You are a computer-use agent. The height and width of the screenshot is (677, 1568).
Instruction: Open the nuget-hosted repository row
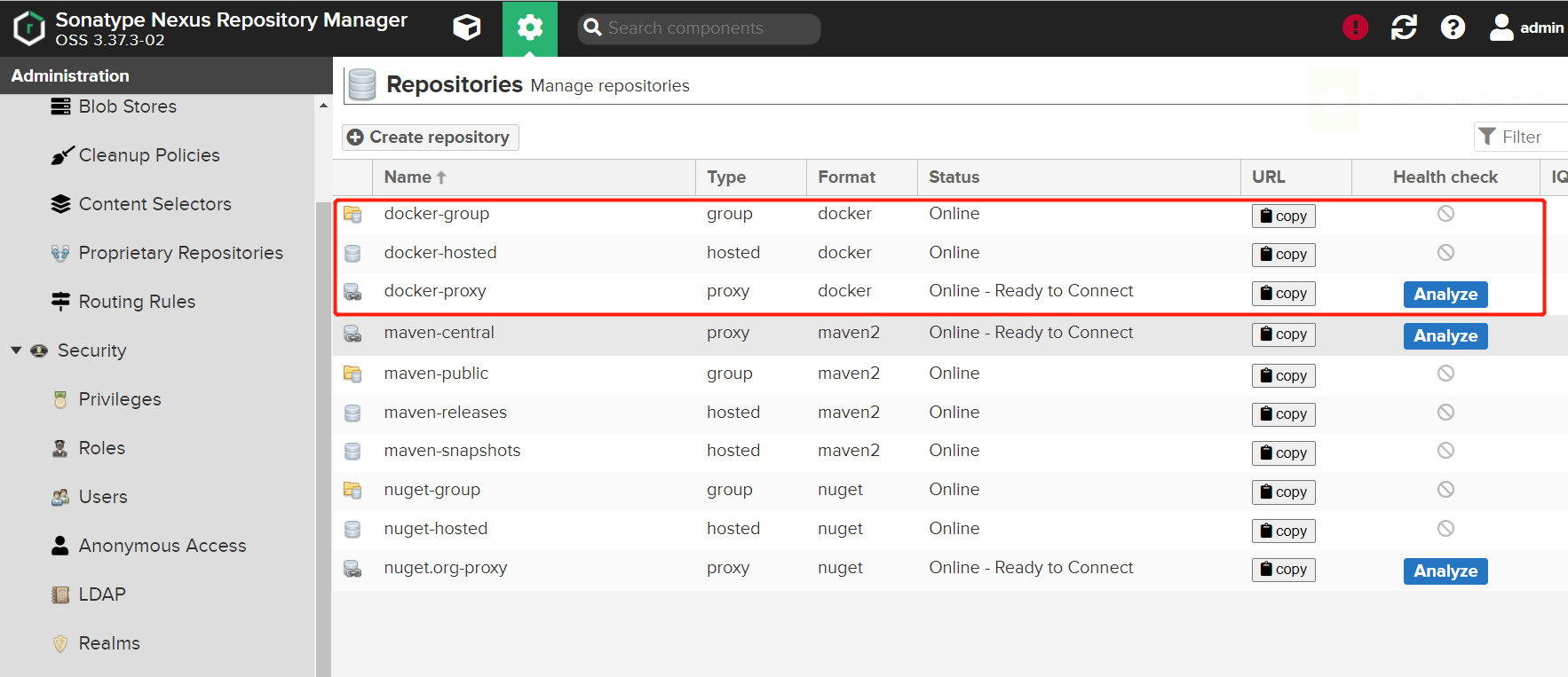(950, 530)
